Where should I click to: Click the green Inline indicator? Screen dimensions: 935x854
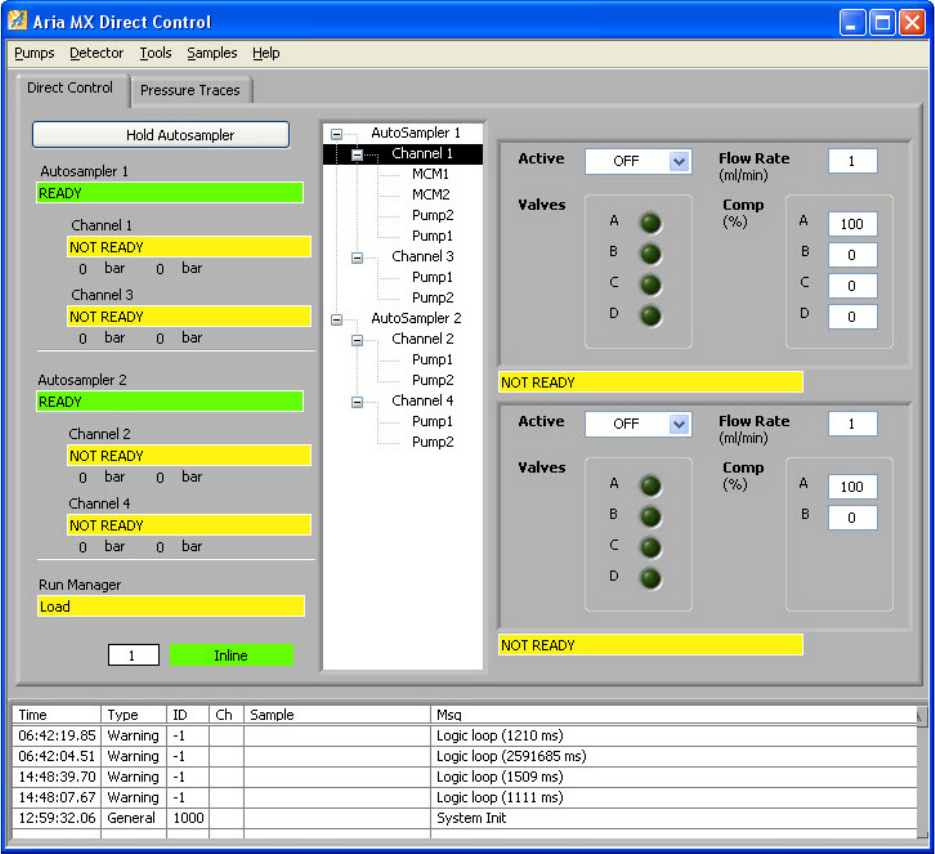pos(231,655)
